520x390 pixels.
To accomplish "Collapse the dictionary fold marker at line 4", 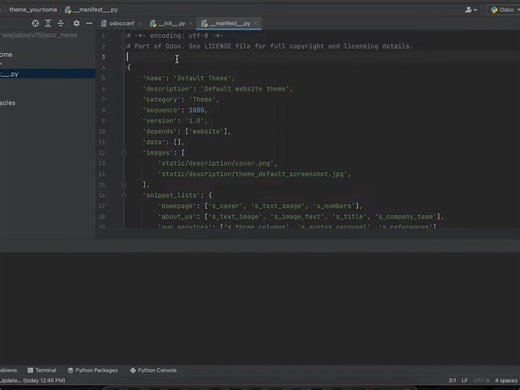I will [124, 67].
